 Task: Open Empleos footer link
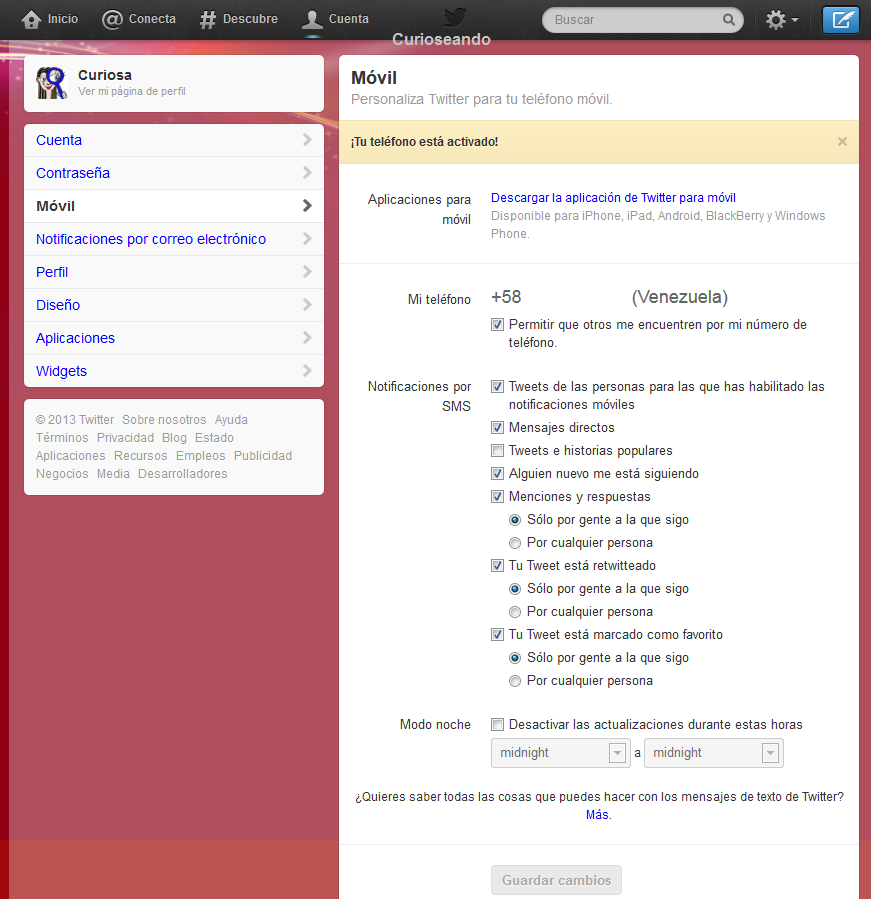point(200,456)
